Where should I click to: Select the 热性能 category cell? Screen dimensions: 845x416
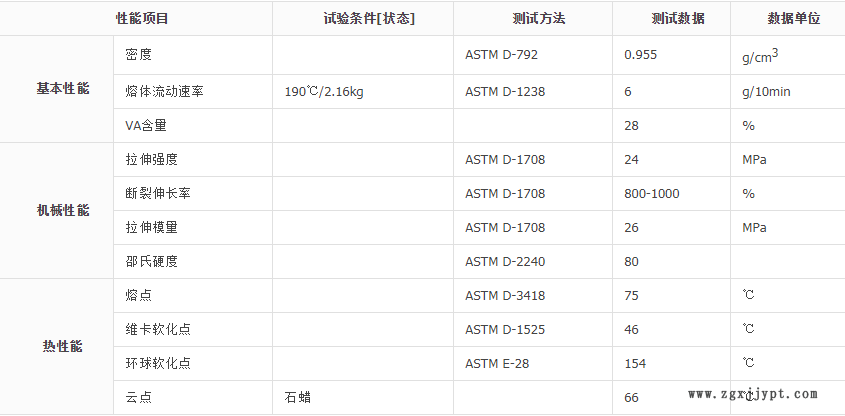point(63,346)
